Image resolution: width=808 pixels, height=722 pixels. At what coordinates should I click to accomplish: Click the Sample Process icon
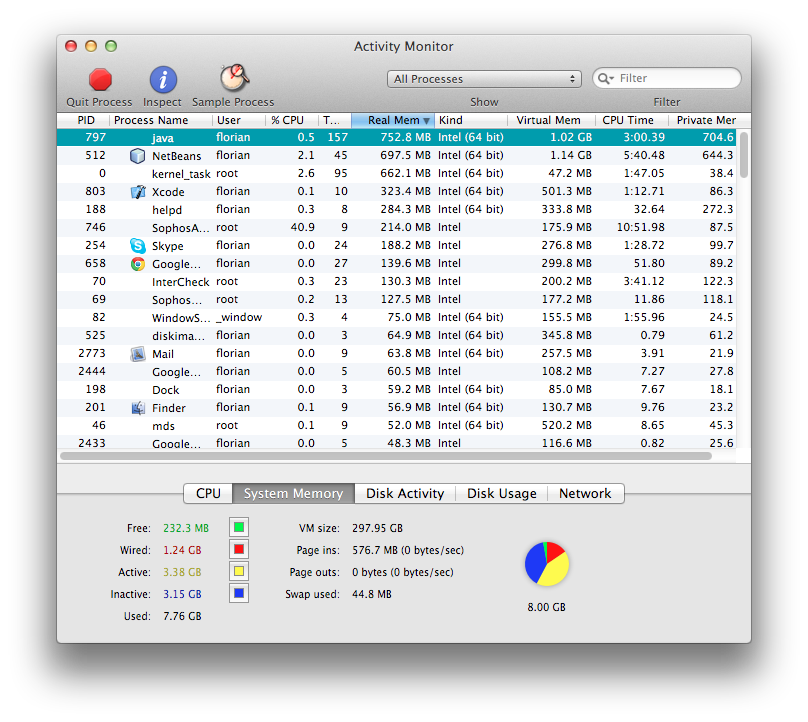[x=234, y=79]
